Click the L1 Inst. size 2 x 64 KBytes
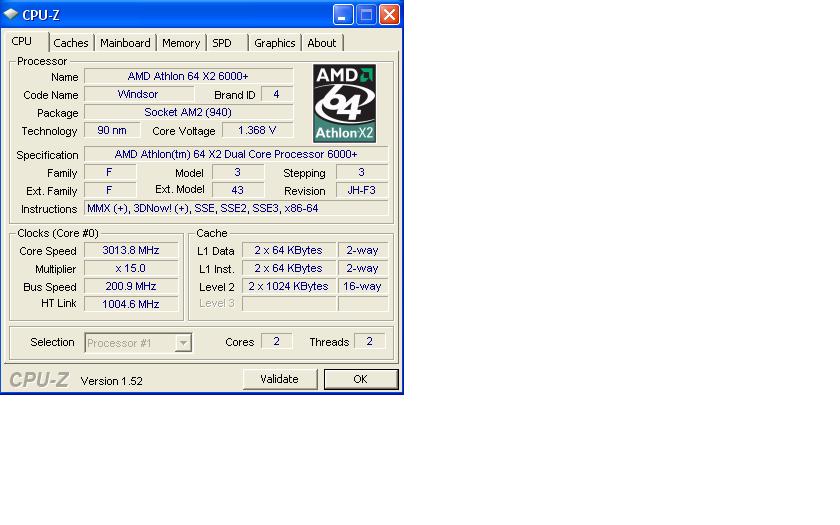Image resolution: width=840 pixels, height=525 pixels. pos(289,268)
